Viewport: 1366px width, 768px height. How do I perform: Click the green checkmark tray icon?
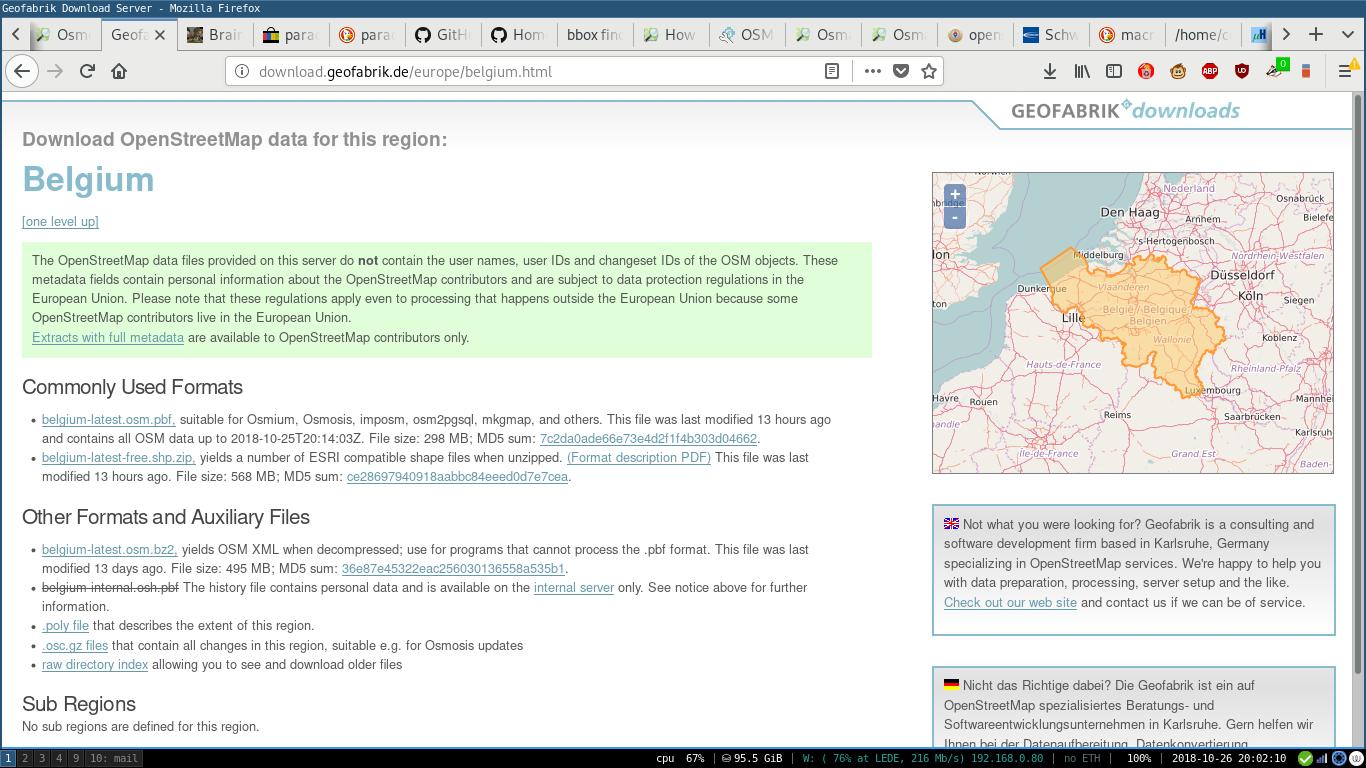click(x=1305, y=758)
